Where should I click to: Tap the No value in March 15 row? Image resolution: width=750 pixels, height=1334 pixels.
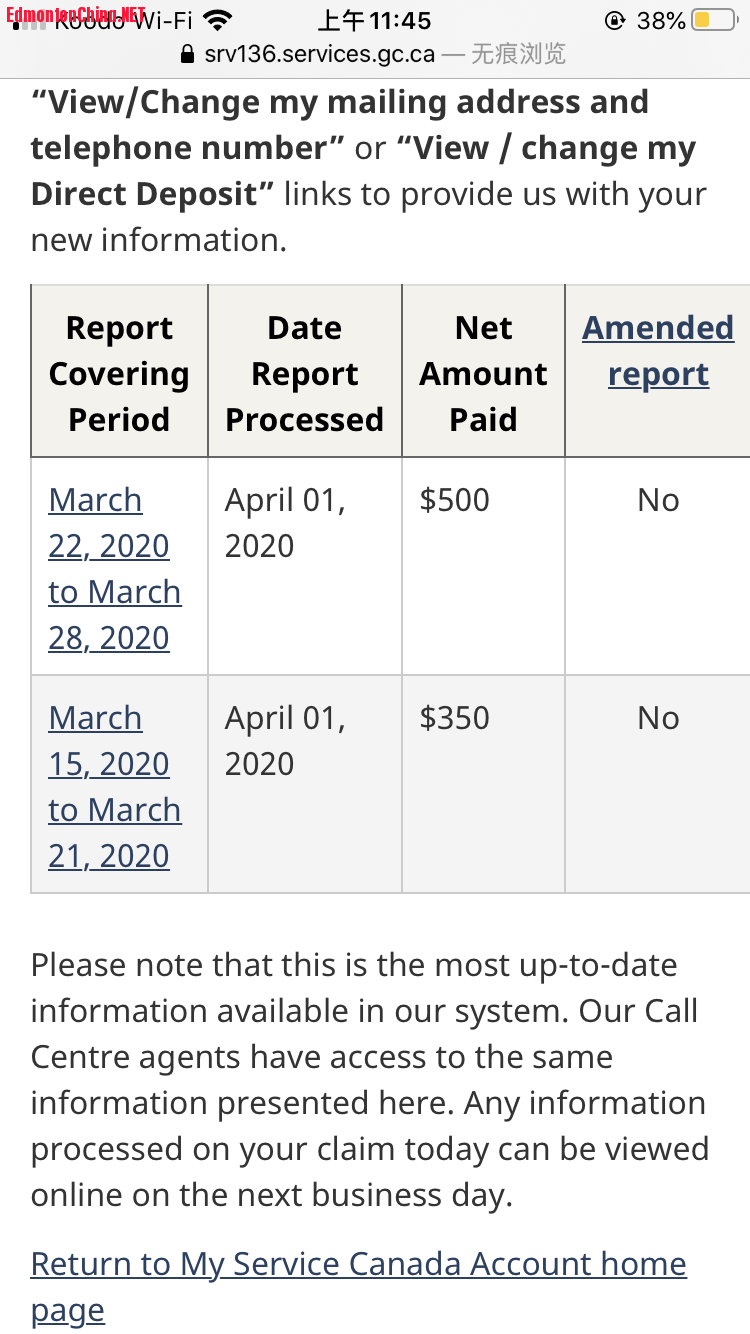point(658,718)
